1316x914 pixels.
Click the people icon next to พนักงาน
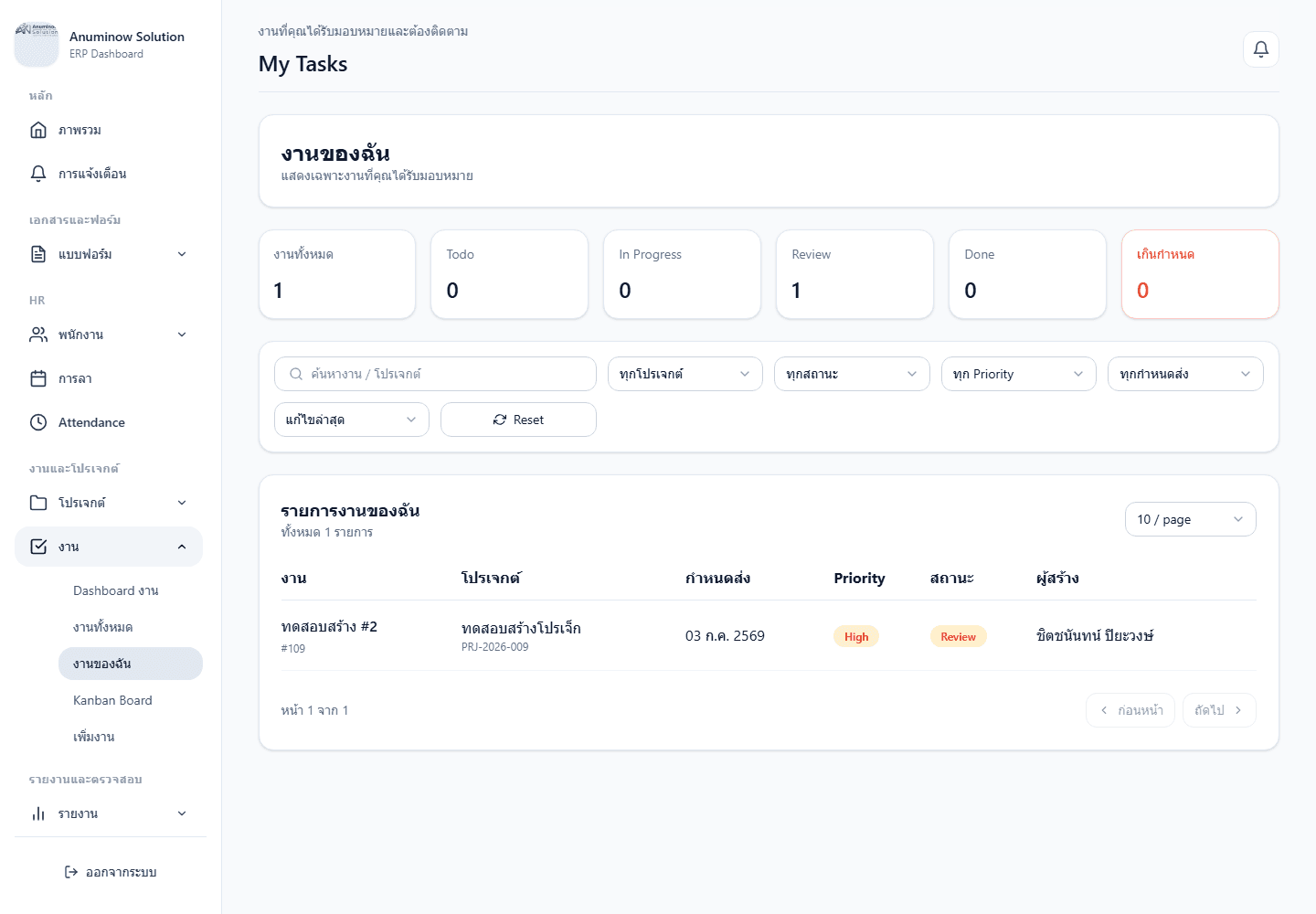point(38,335)
